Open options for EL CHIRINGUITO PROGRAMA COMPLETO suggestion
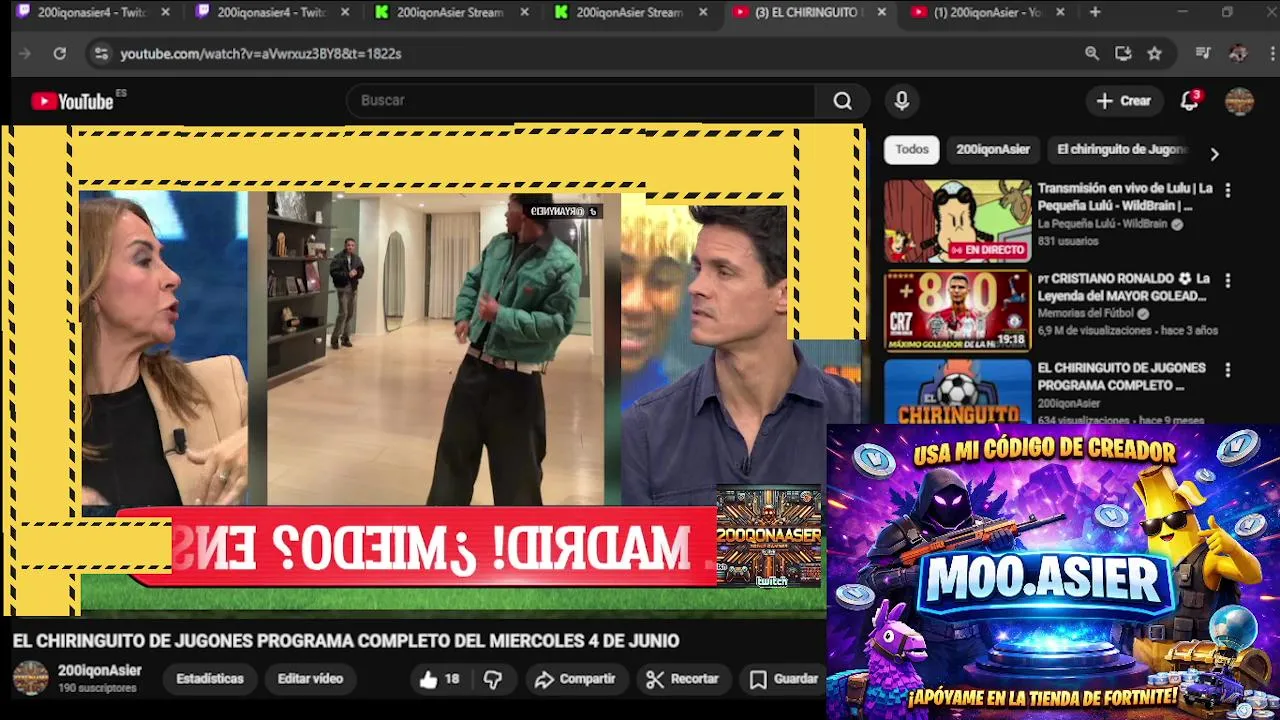Viewport: 1280px width, 720px height. tap(1228, 370)
